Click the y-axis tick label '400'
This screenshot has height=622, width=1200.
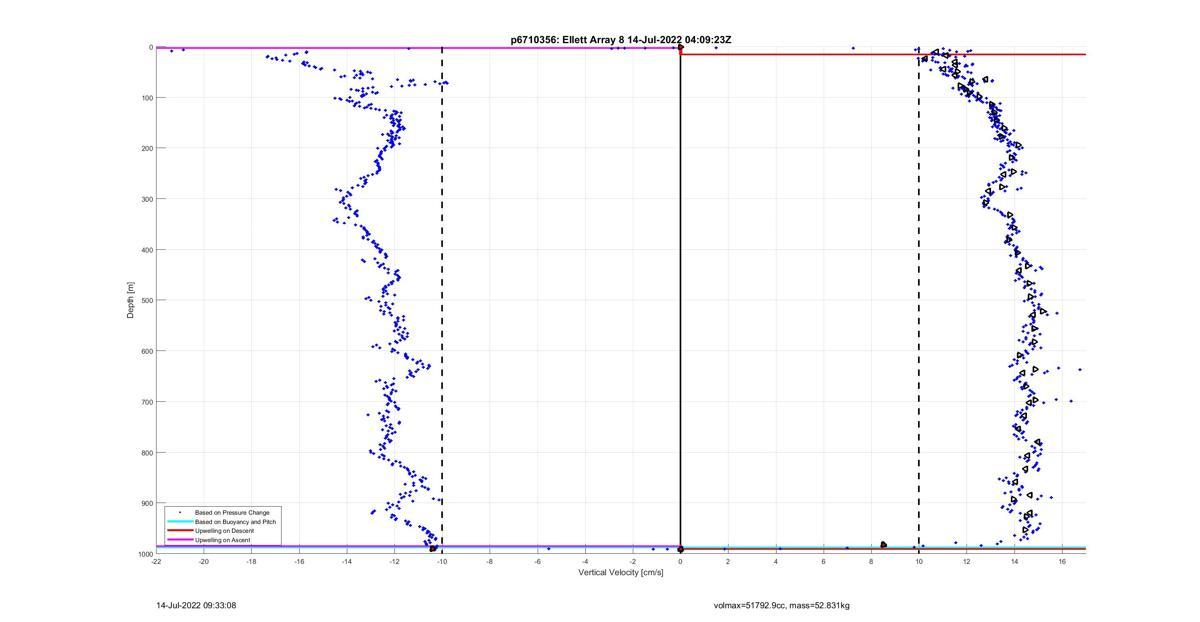(146, 250)
